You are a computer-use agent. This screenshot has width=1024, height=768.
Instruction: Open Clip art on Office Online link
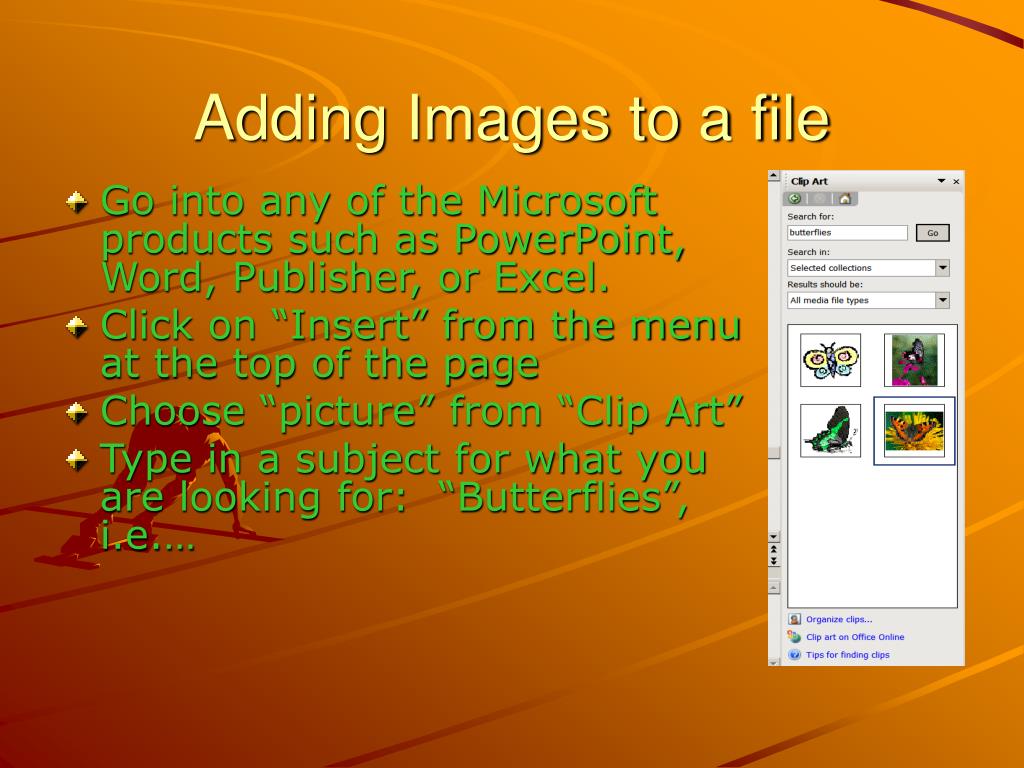[x=855, y=637]
